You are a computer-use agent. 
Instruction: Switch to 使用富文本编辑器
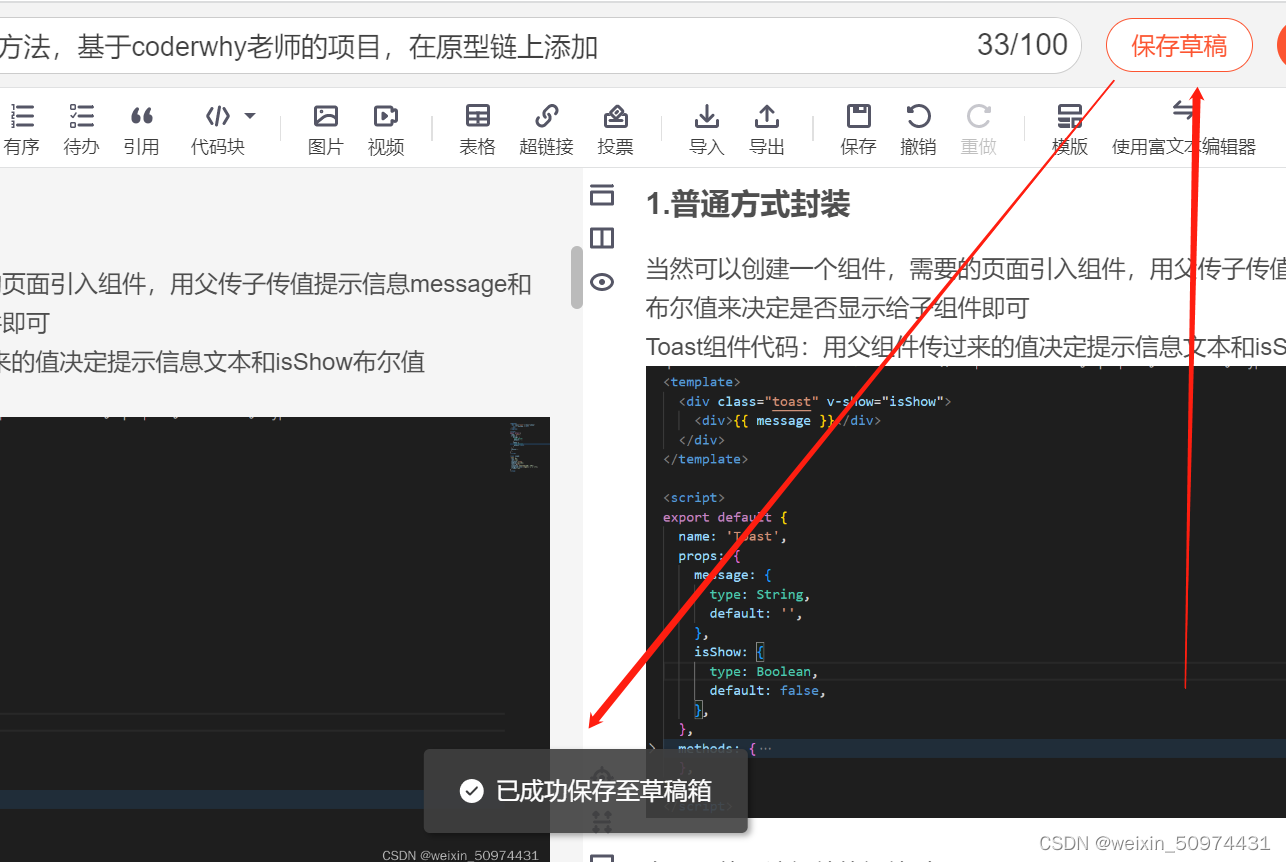(1184, 129)
